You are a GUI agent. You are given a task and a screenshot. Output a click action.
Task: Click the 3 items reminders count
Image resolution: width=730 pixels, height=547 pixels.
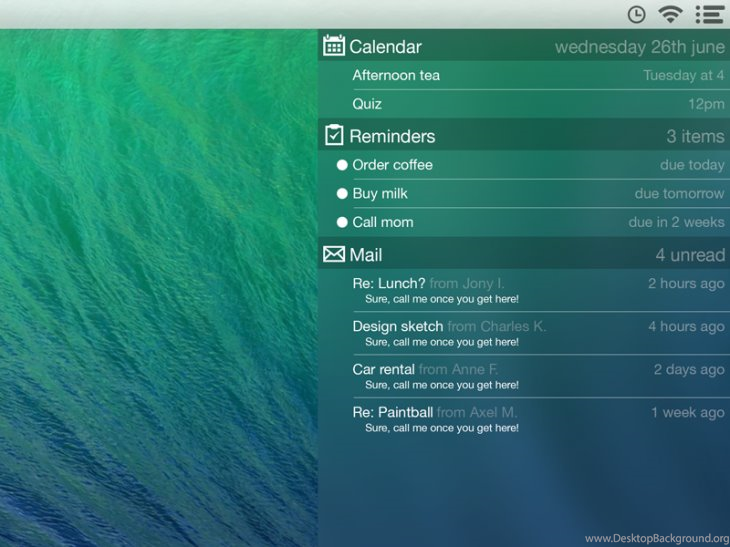(695, 136)
